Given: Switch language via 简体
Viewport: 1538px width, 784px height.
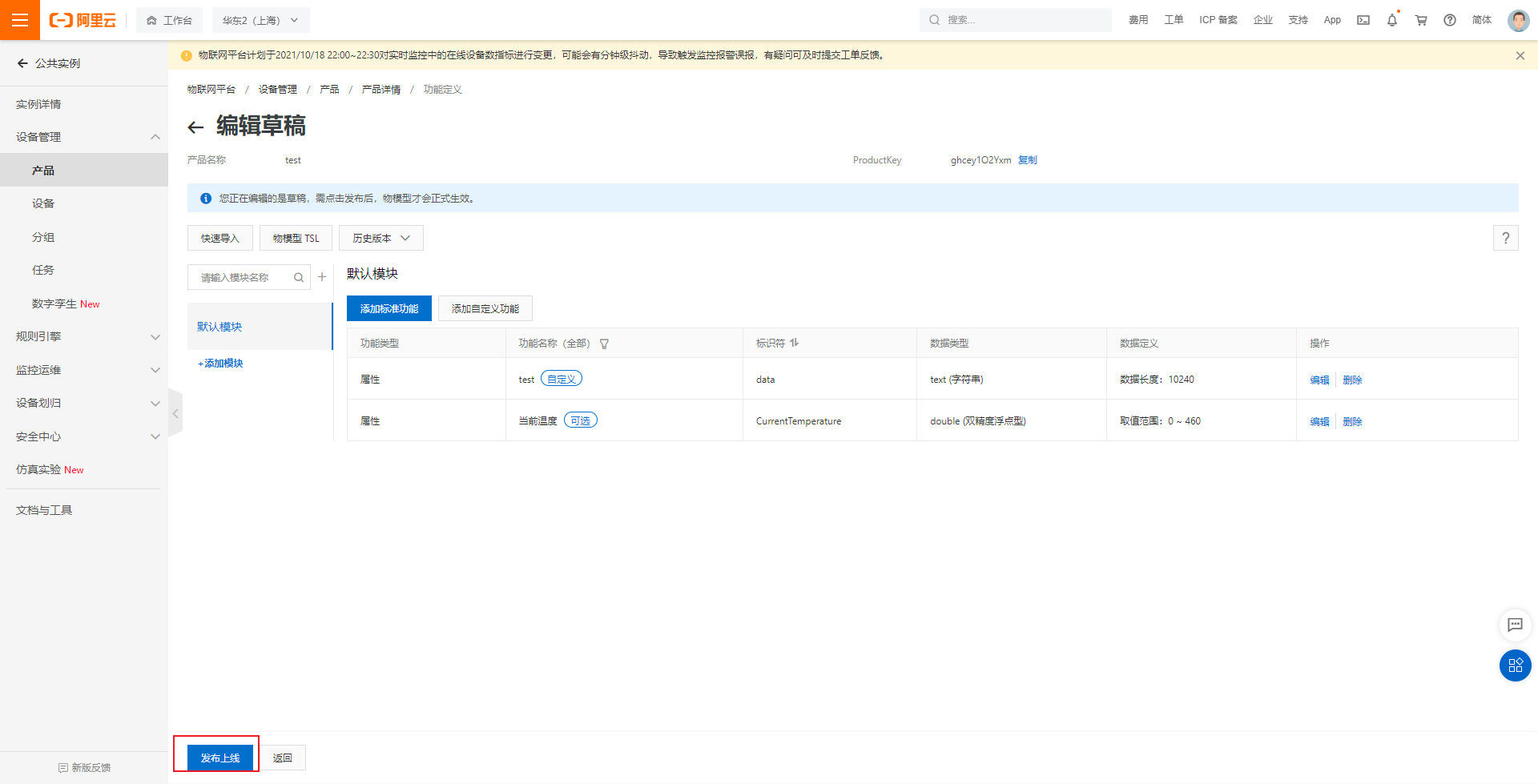Looking at the screenshot, I should click(x=1482, y=20).
